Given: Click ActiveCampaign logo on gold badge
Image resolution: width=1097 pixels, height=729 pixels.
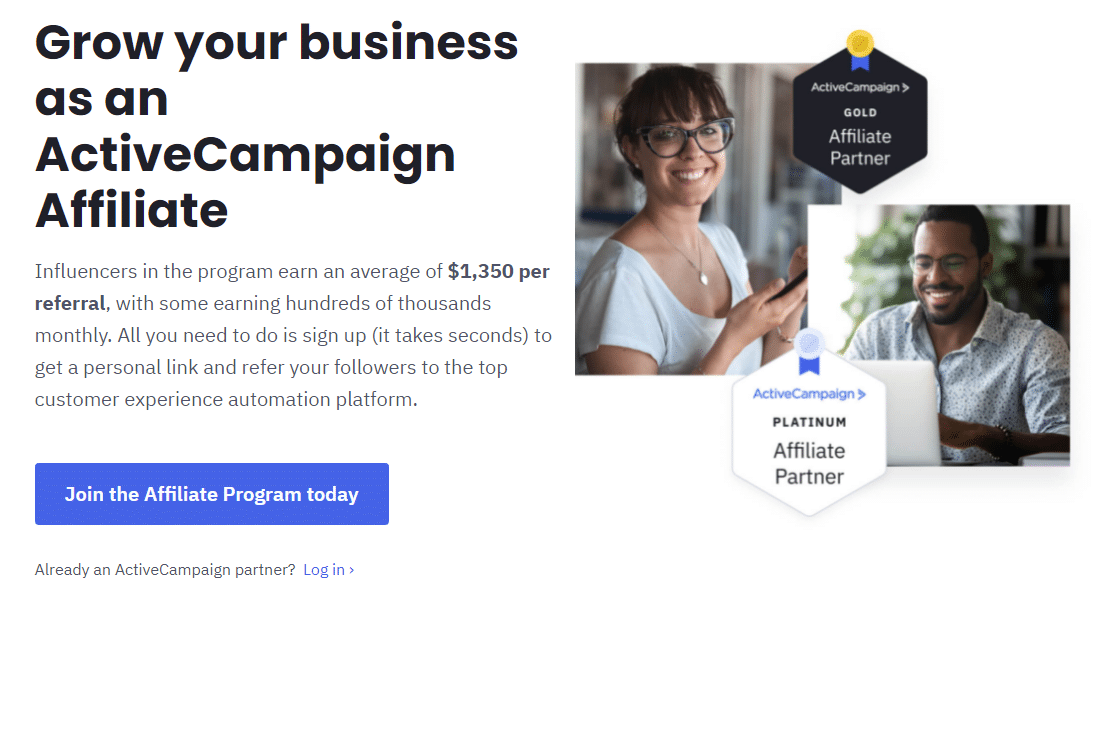Looking at the screenshot, I should point(860,87).
